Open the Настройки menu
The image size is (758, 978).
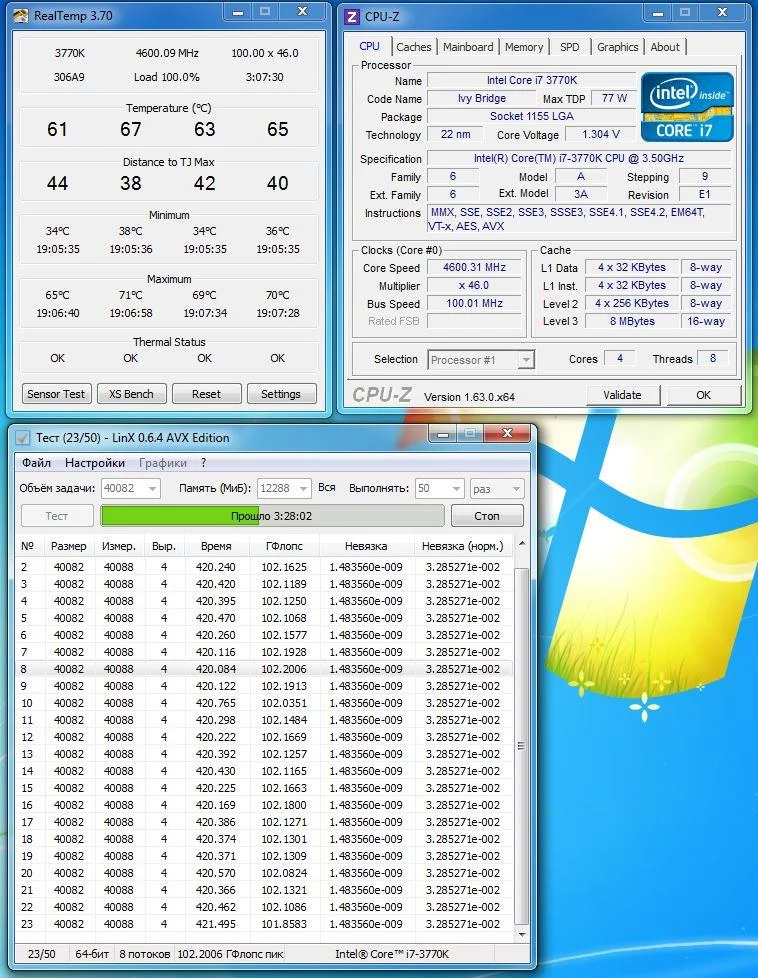(95, 463)
